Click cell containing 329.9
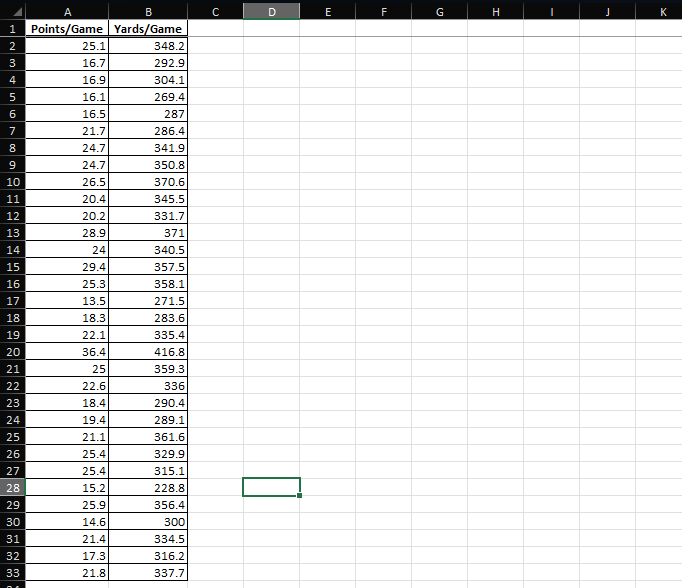 click(148, 454)
